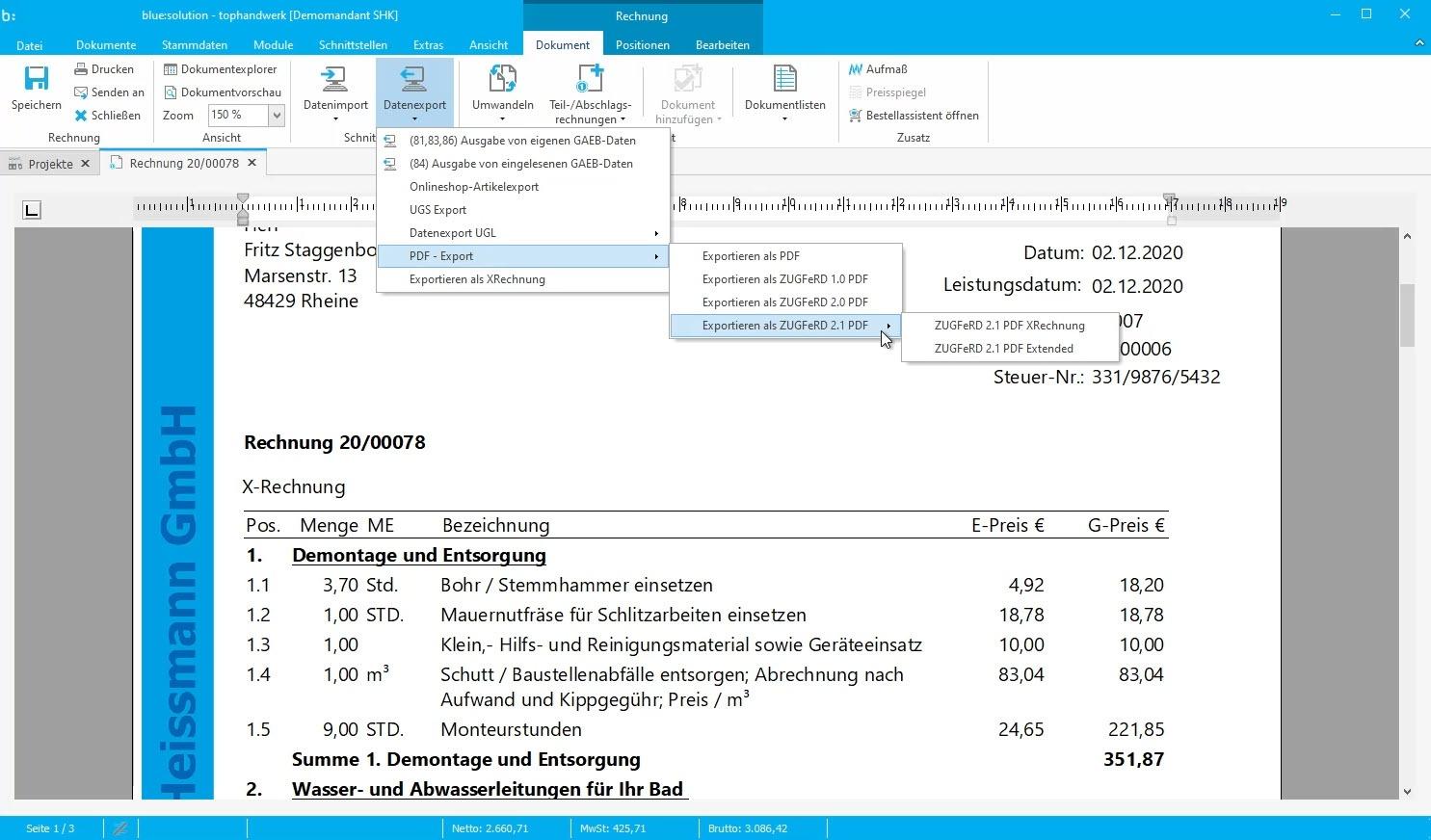Switch to the Positionen tab
The image size is (1431, 840).
643,45
